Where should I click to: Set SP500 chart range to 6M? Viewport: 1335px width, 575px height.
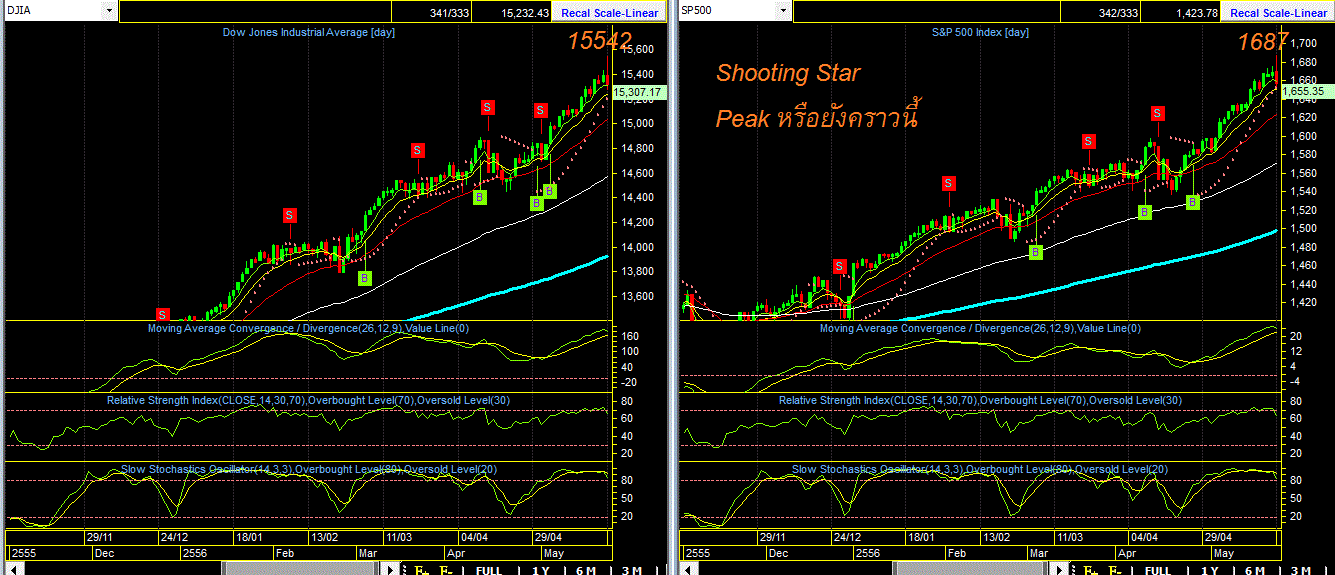tap(1257, 570)
